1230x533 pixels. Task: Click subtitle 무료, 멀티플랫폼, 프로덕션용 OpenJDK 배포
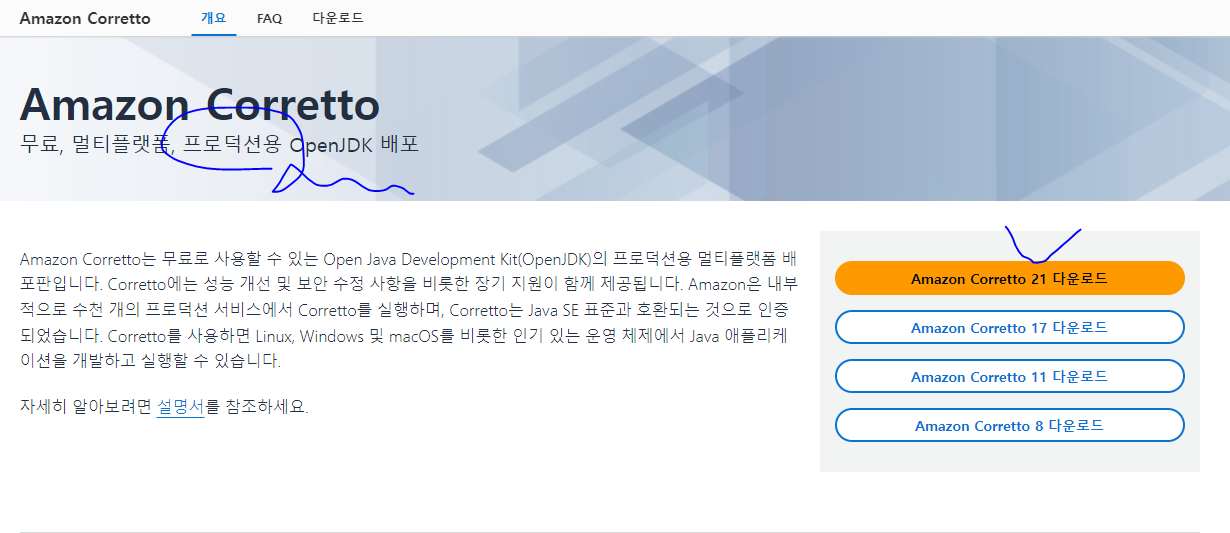pos(219,144)
